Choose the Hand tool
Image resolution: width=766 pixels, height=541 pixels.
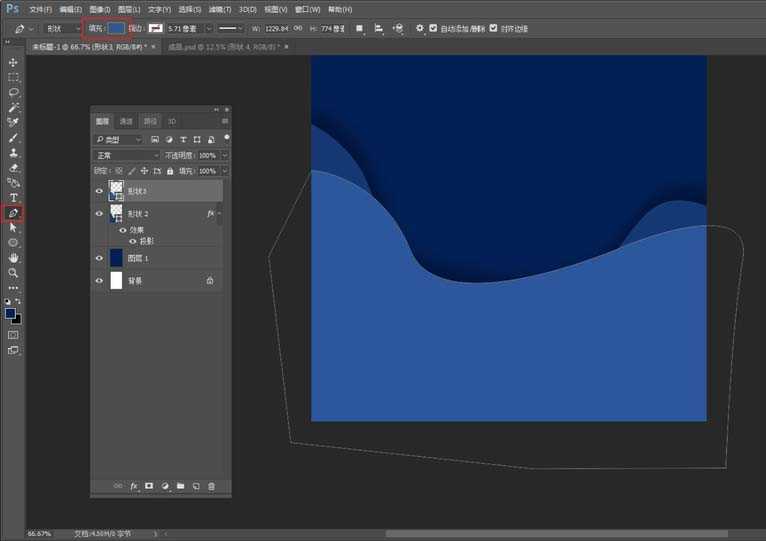pyautogui.click(x=13, y=257)
